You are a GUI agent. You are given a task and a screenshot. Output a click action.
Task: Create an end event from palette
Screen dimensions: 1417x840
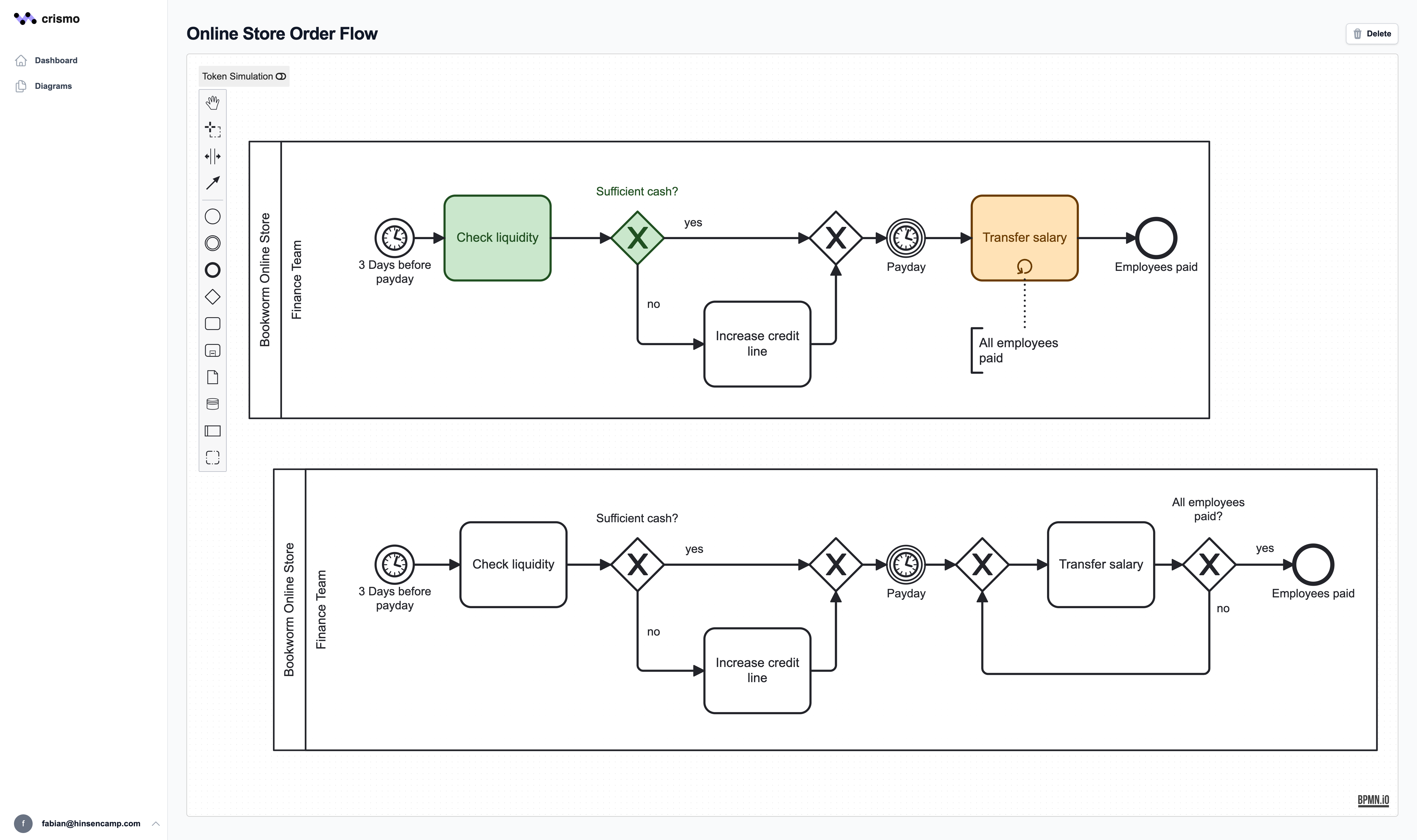[x=212, y=270]
